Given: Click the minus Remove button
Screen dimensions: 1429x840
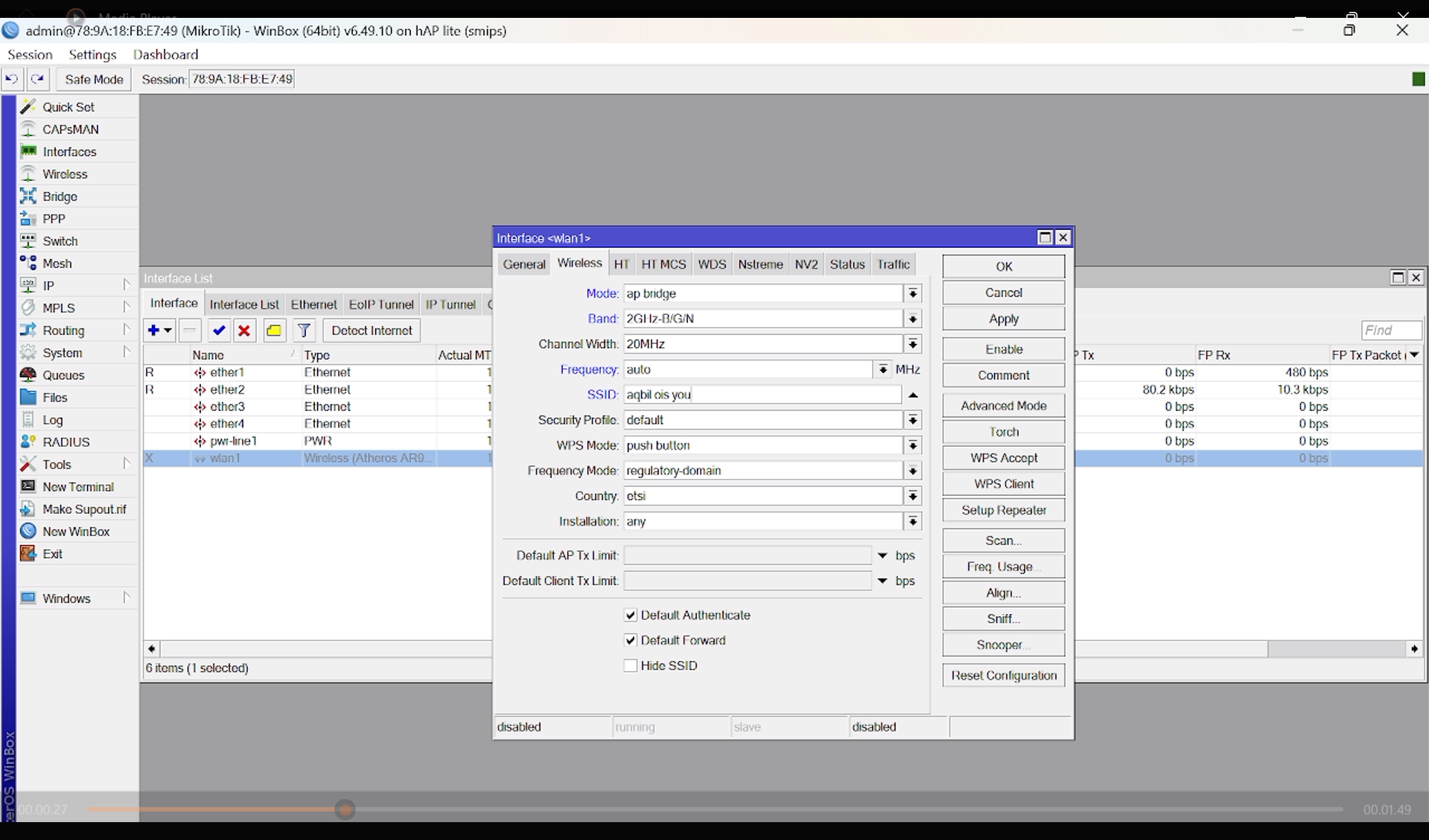Looking at the screenshot, I should pyautogui.click(x=191, y=331).
